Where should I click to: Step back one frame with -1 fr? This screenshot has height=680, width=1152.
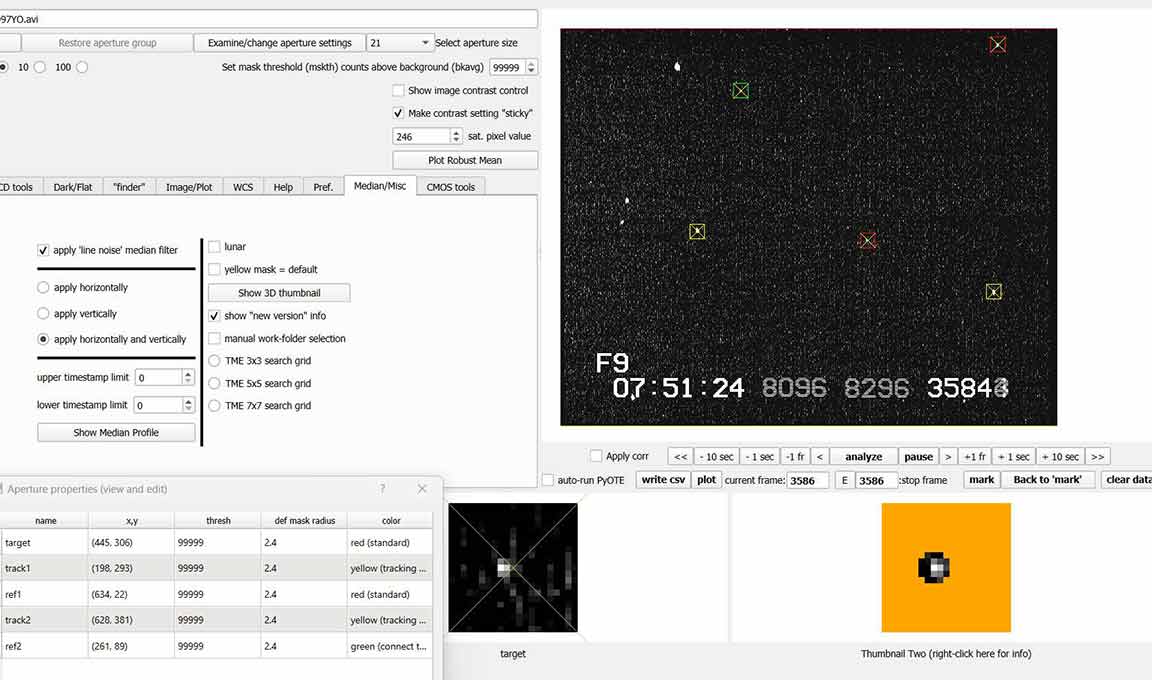point(795,457)
